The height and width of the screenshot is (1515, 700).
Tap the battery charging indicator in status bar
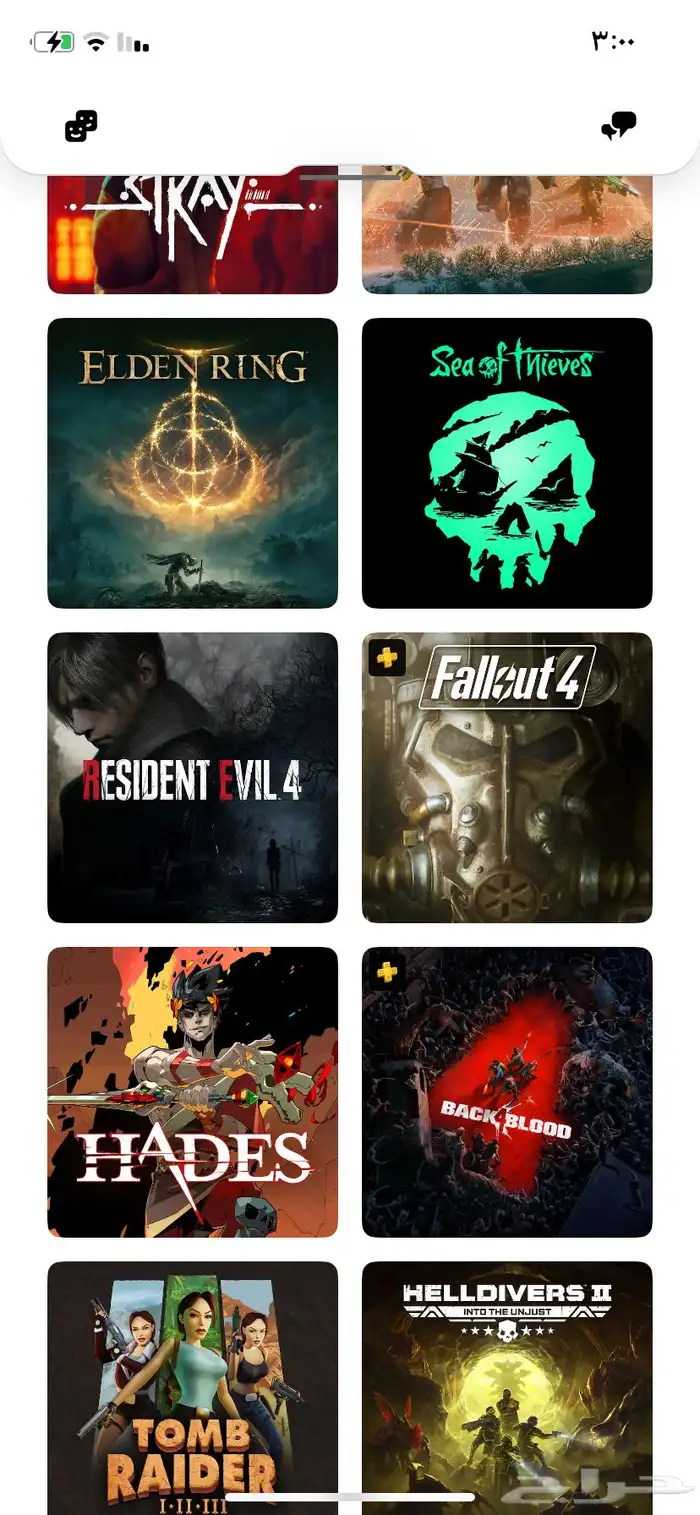[53, 42]
